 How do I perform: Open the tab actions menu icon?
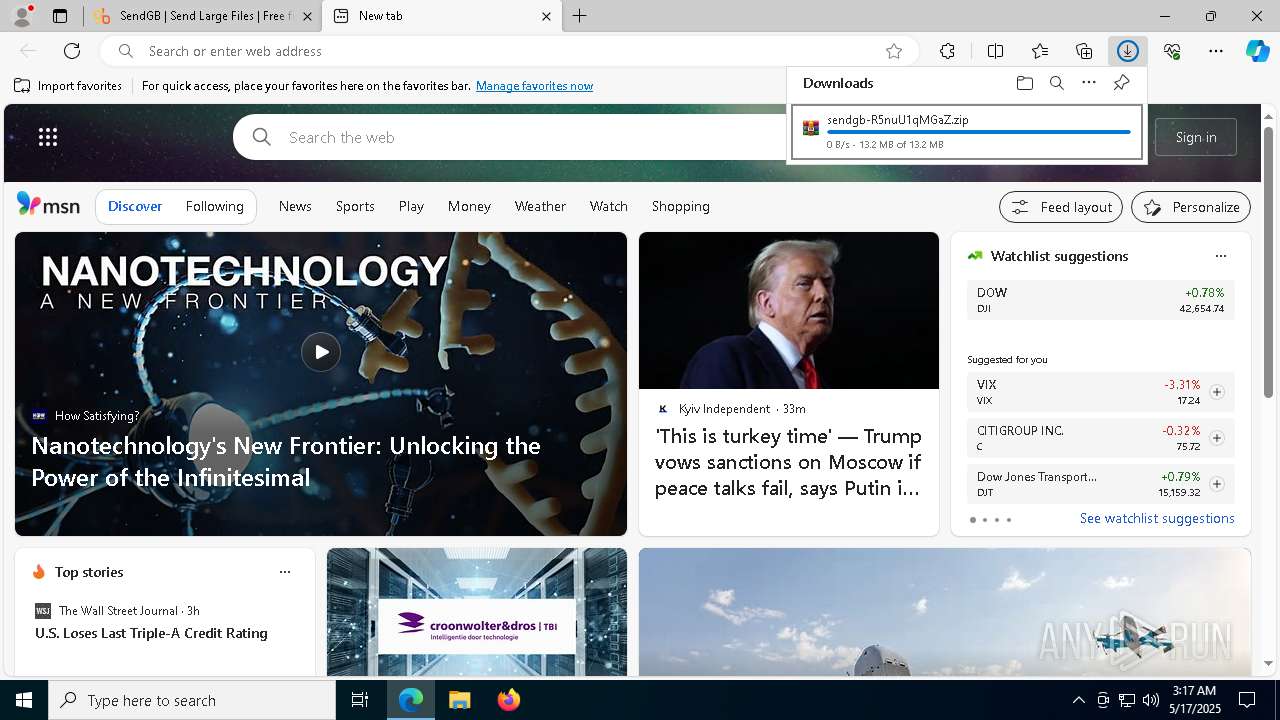[60, 16]
